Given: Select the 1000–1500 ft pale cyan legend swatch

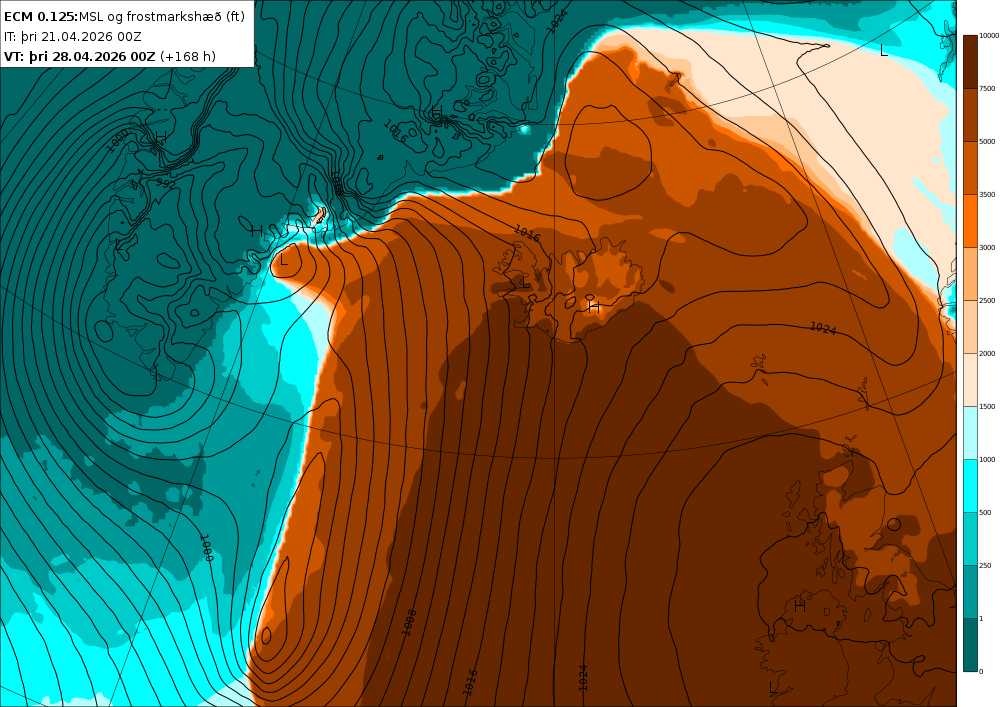Looking at the screenshot, I should click(969, 432).
